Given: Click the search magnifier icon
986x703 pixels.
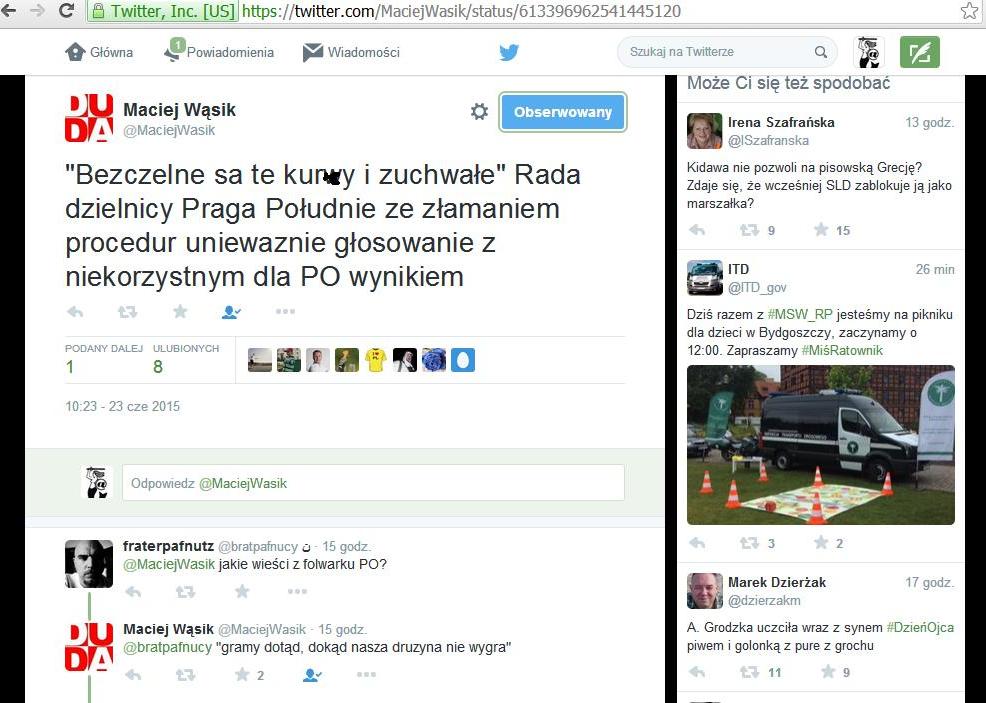Looking at the screenshot, I should 821,52.
